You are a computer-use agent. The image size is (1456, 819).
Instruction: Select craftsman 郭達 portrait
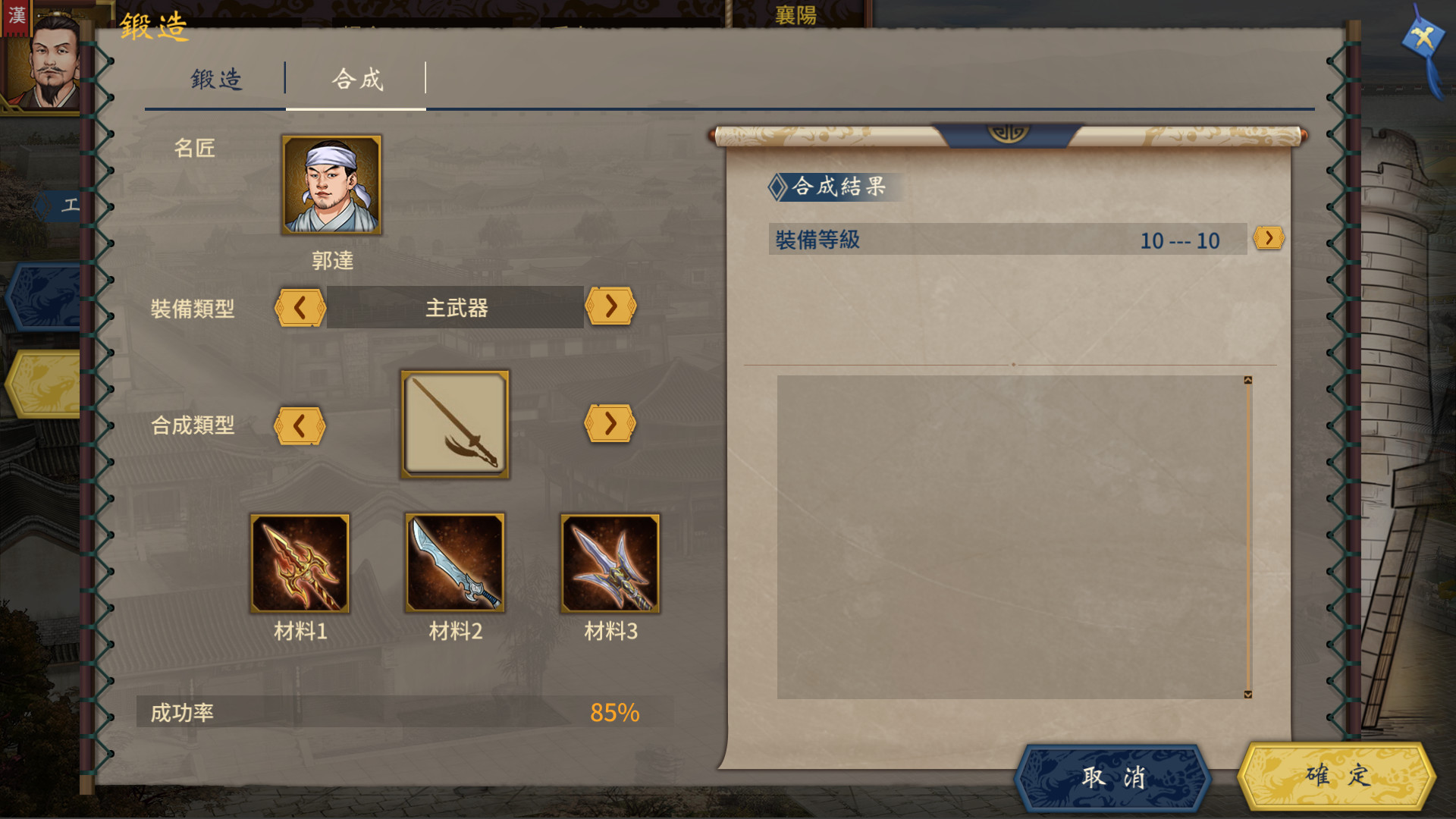(x=331, y=185)
